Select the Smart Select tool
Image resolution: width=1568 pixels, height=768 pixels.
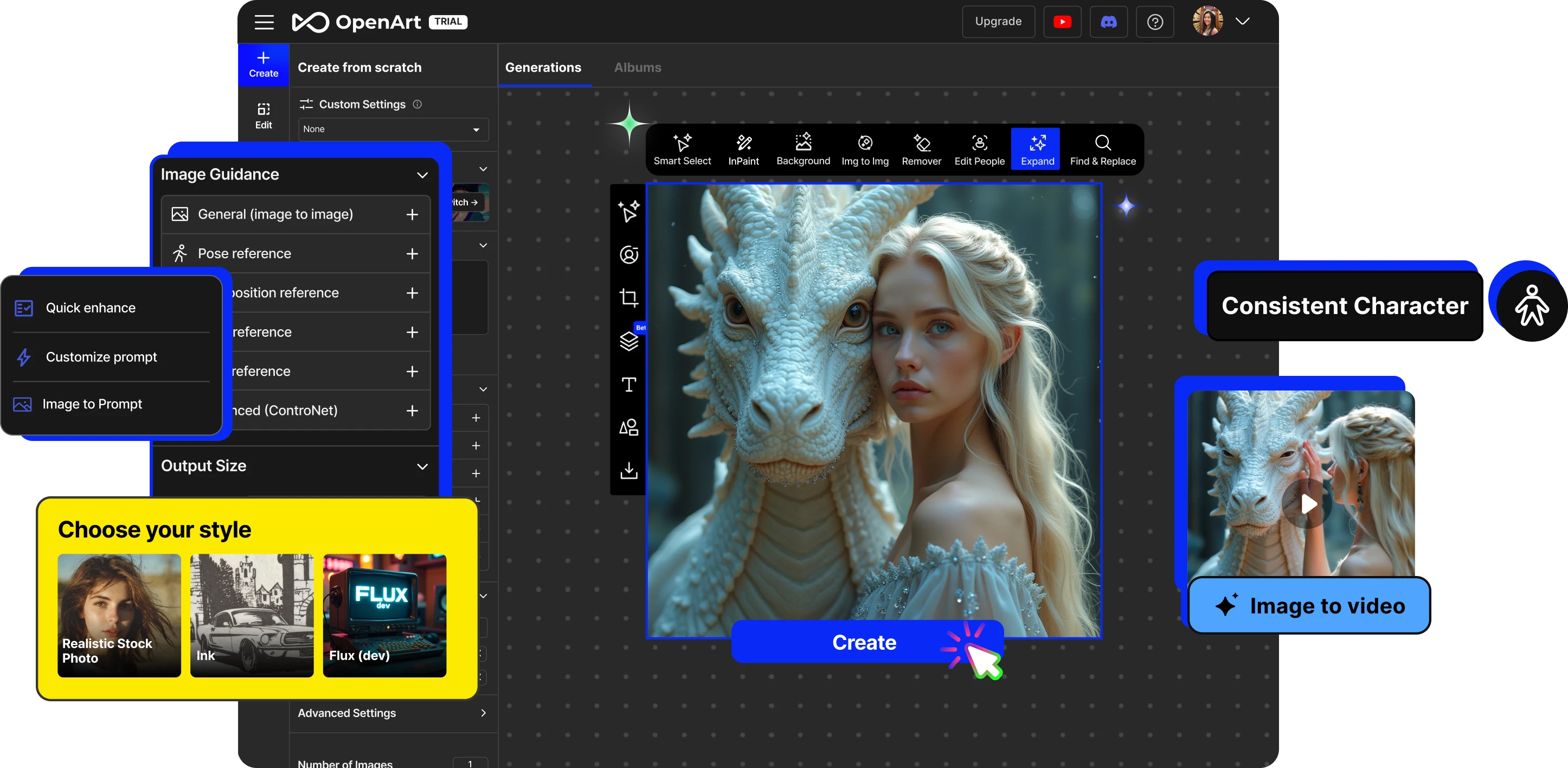pyautogui.click(x=682, y=149)
